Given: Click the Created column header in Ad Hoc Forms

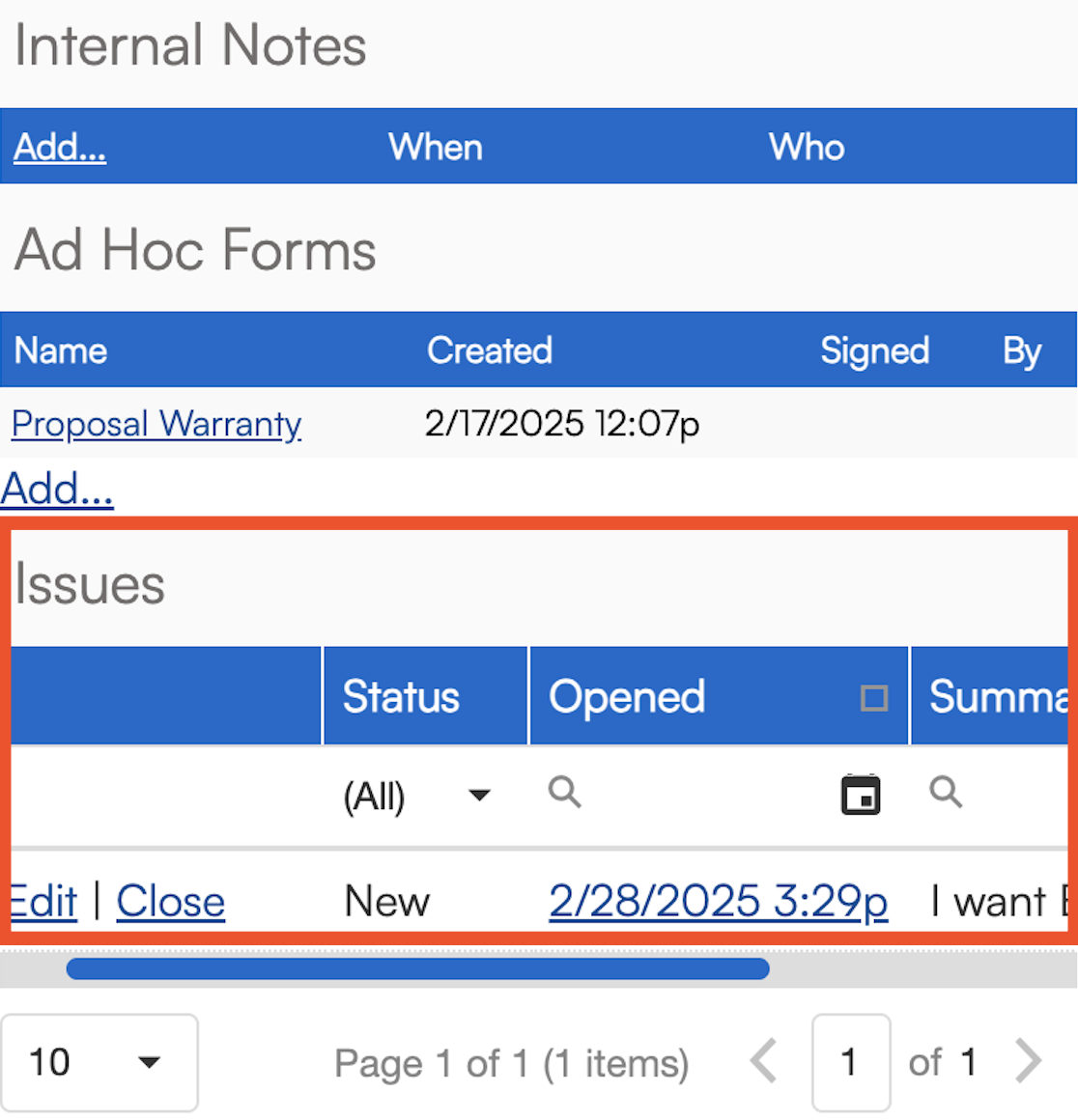Looking at the screenshot, I should point(490,350).
